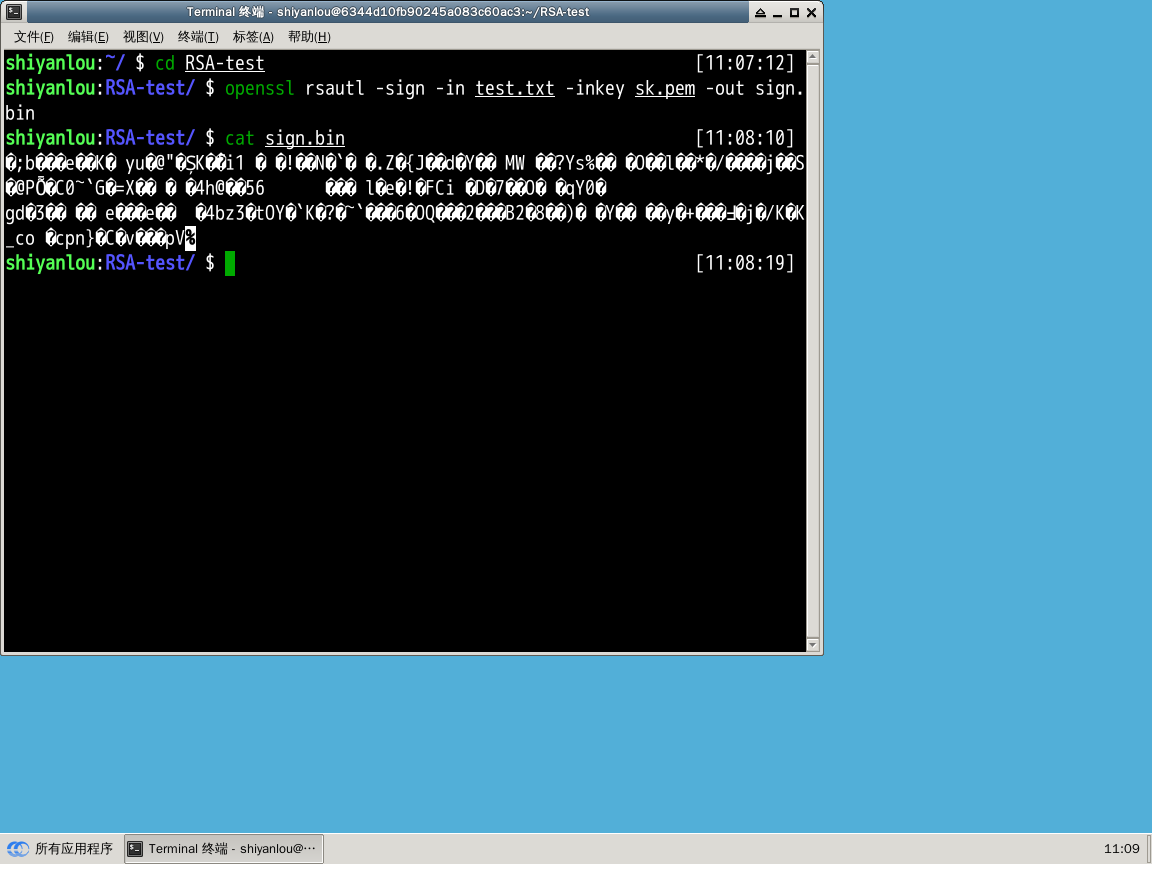Click the terminal icon on the taskbar button
This screenshot has width=1152, height=896.
[x=136, y=849]
